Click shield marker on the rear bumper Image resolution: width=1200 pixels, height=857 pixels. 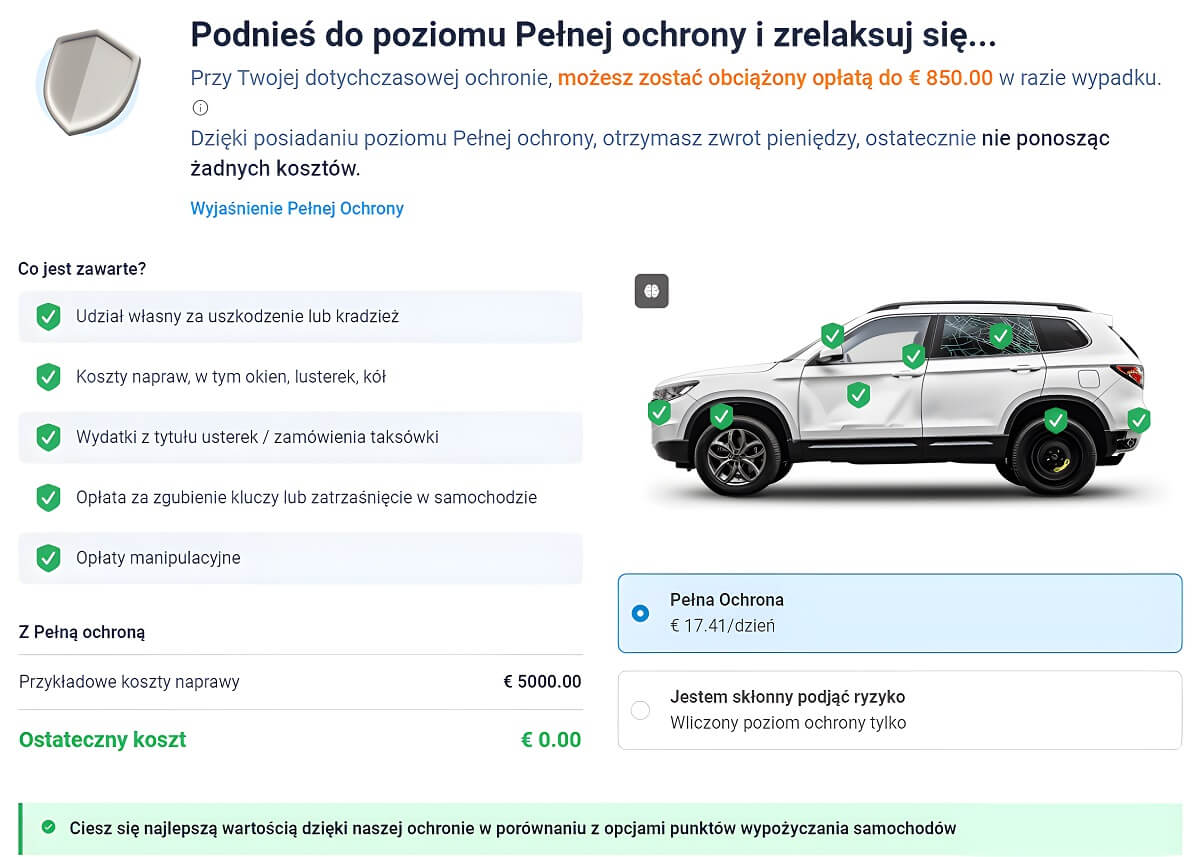tap(1138, 420)
